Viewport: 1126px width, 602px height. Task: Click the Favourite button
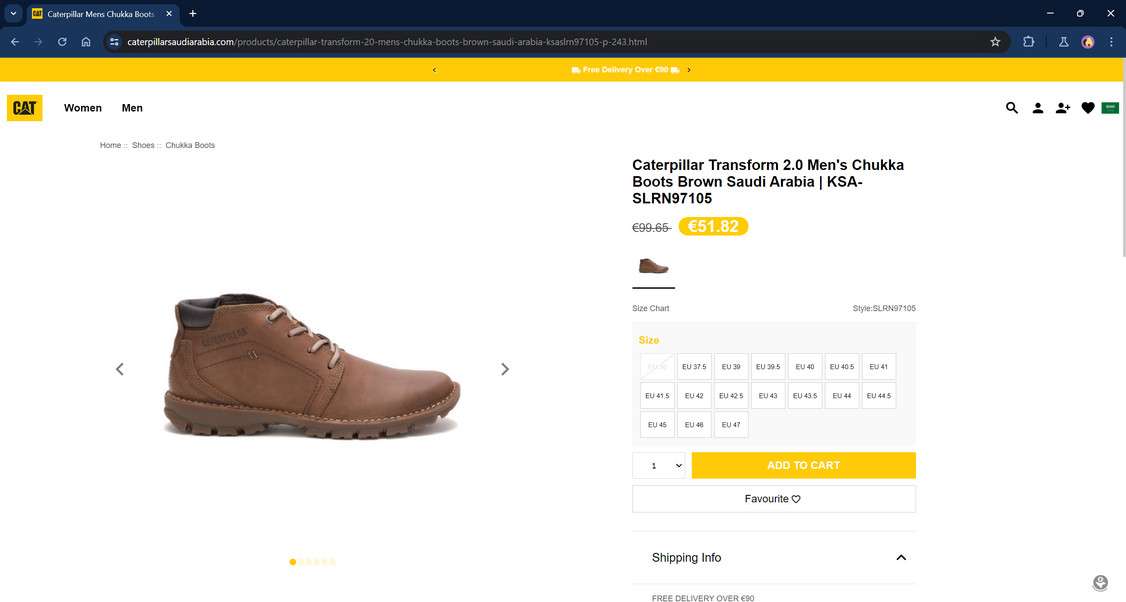773,499
